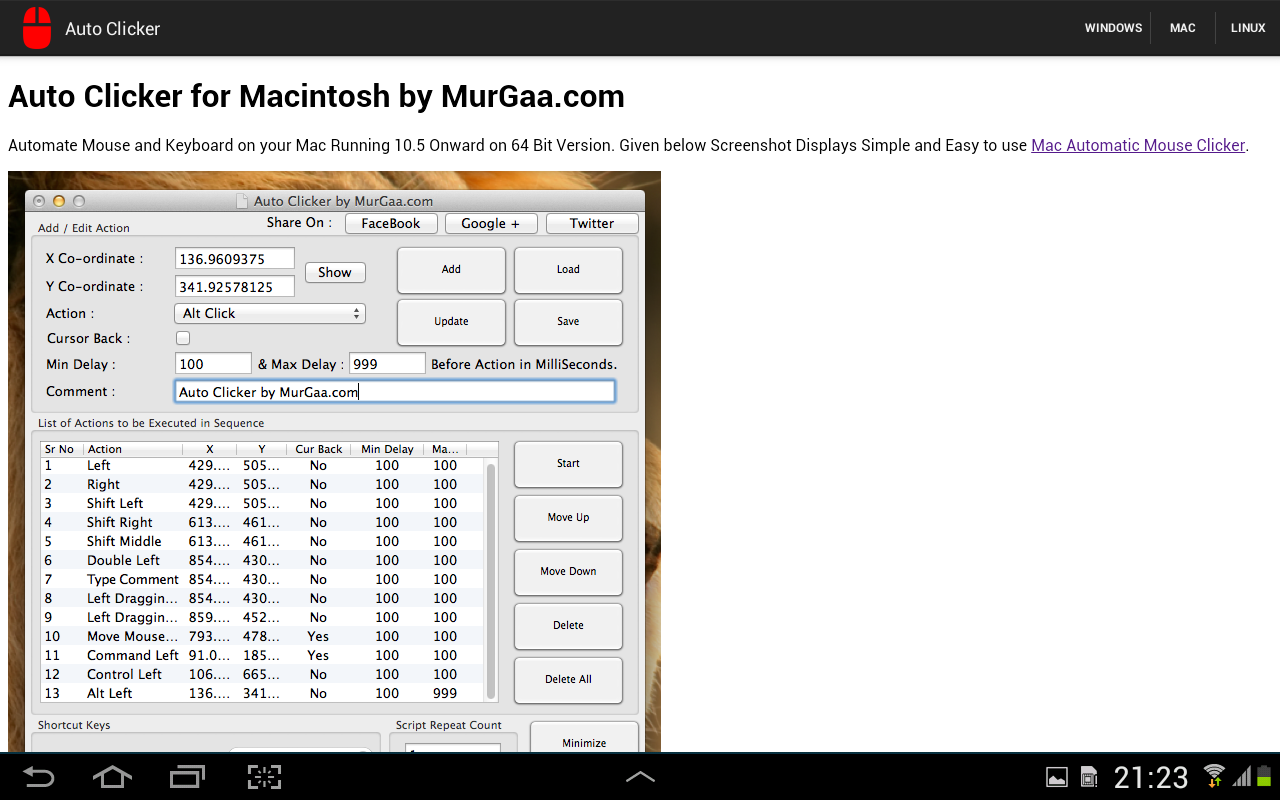Click the actions list vertical scrollbar
The image size is (1280, 800).
[x=491, y=580]
